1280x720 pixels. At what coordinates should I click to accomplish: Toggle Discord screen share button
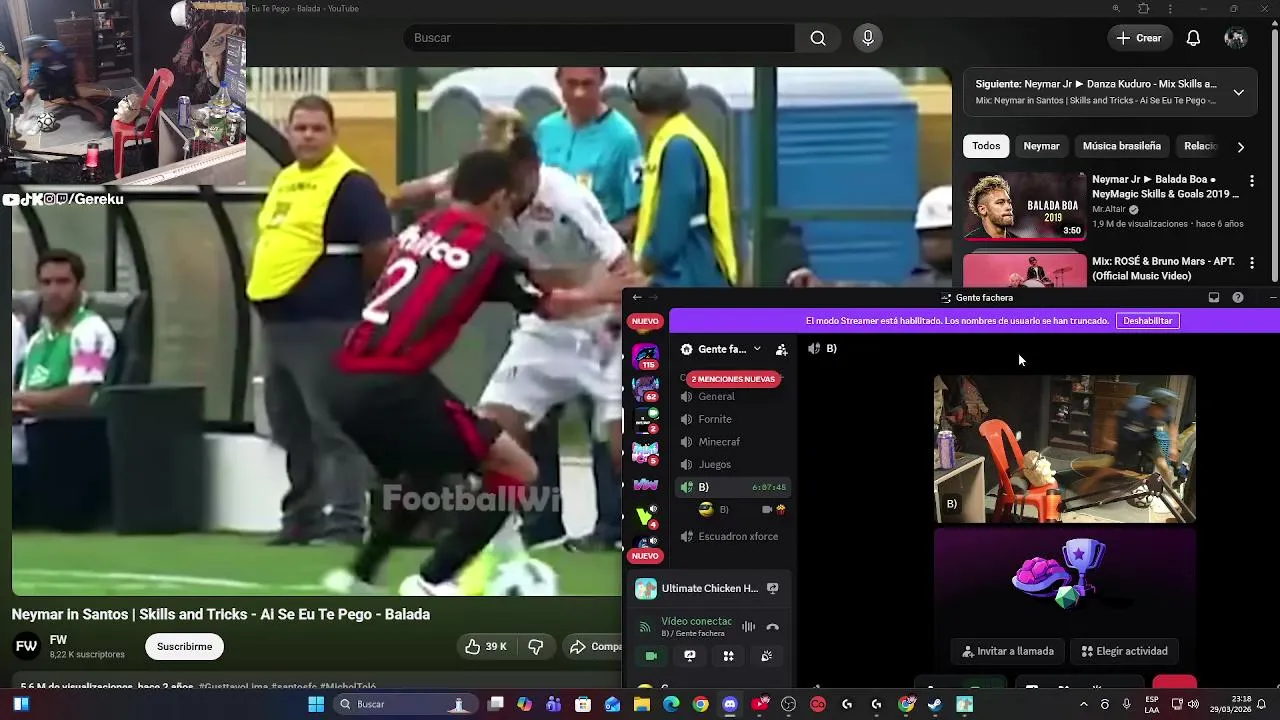click(x=689, y=656)
